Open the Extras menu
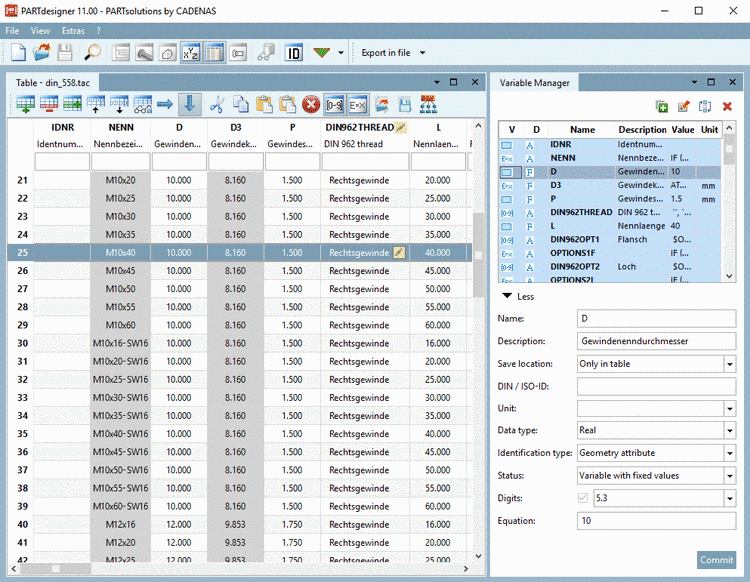Screen dimensions: 750x582 pyautogui.click(x=73, y=31)
